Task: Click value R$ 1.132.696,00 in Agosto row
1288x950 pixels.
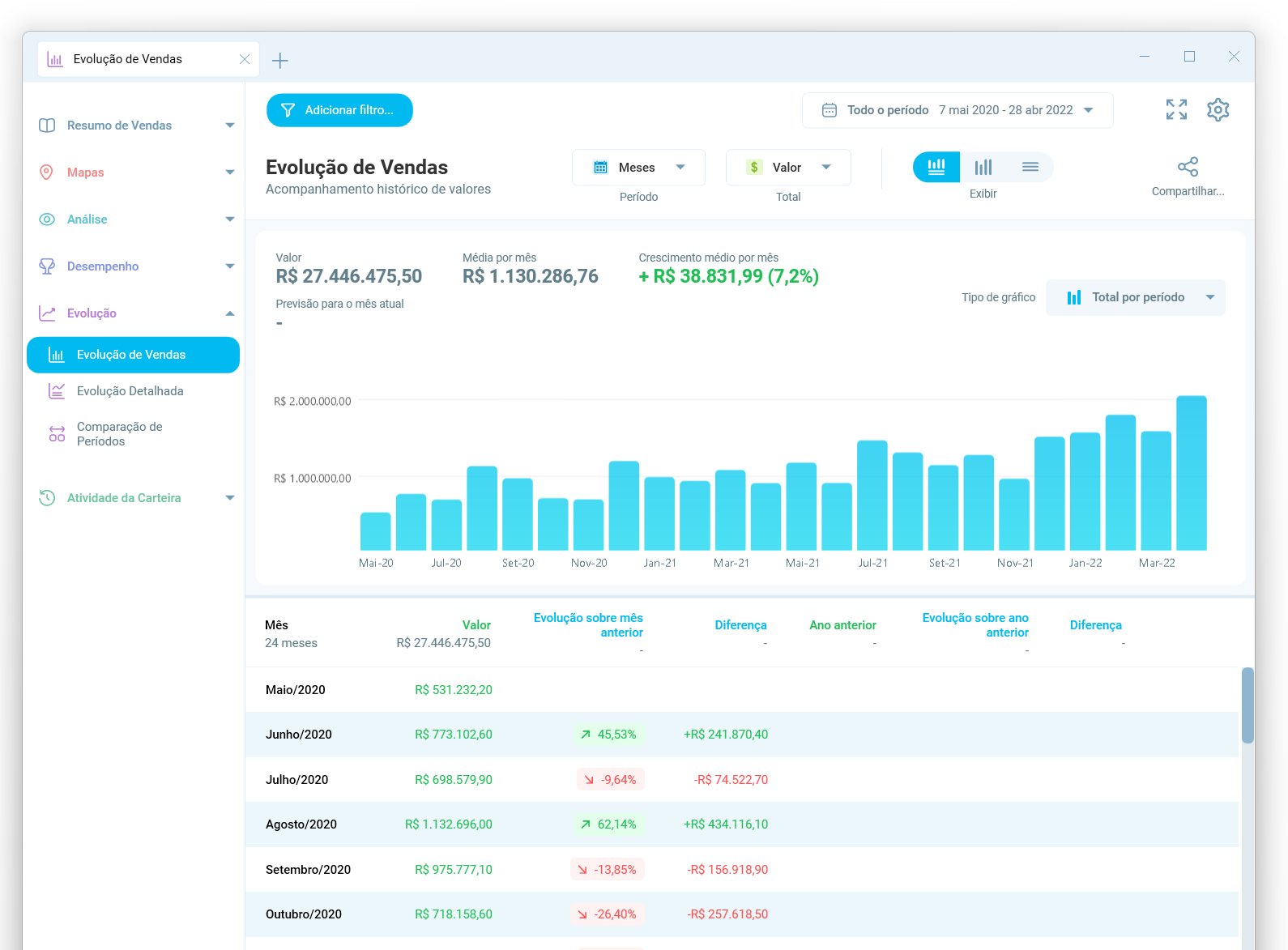Action: coord(448,824)
